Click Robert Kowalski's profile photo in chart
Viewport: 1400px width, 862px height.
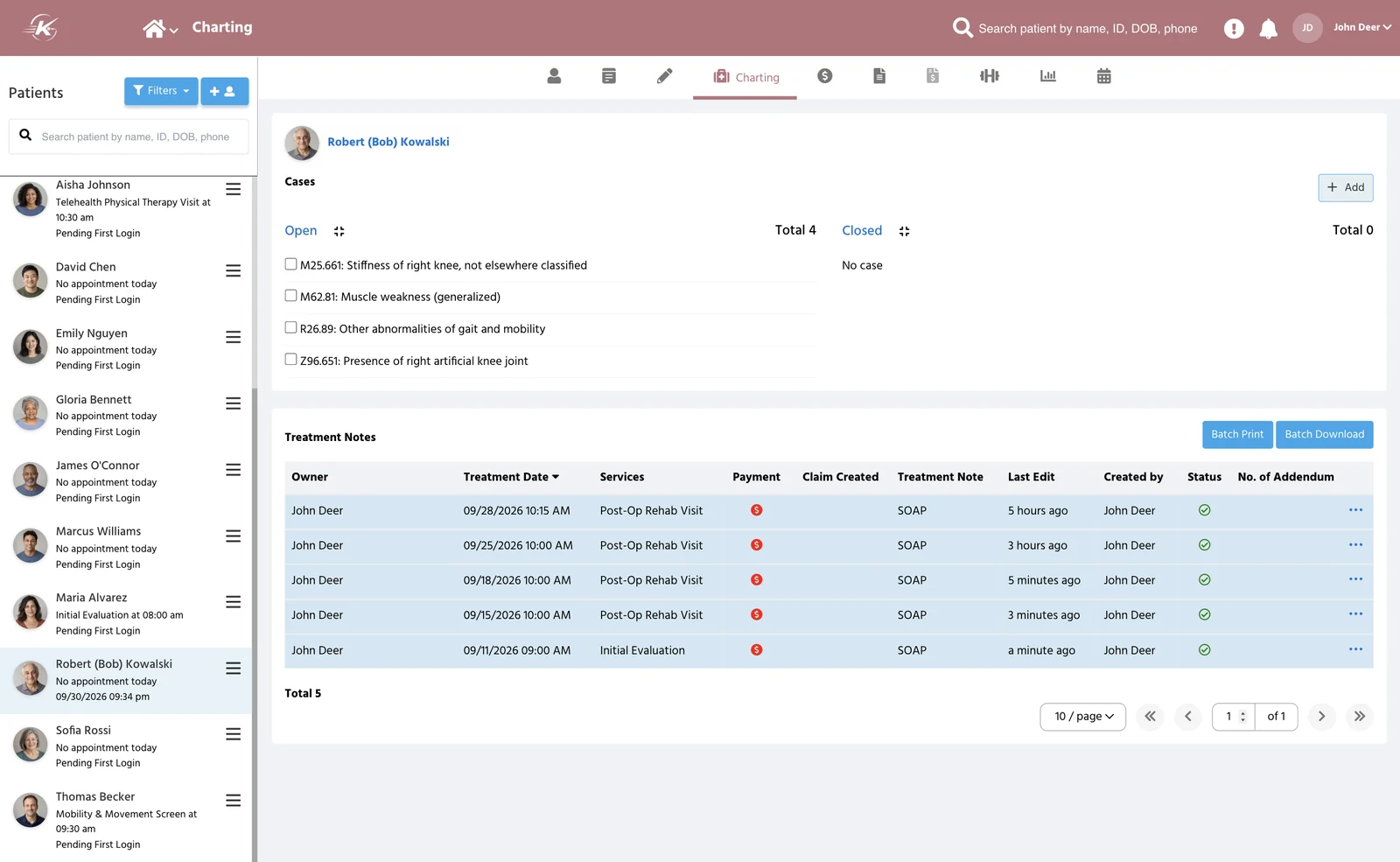pyautogui.click(x=302, y=143)
